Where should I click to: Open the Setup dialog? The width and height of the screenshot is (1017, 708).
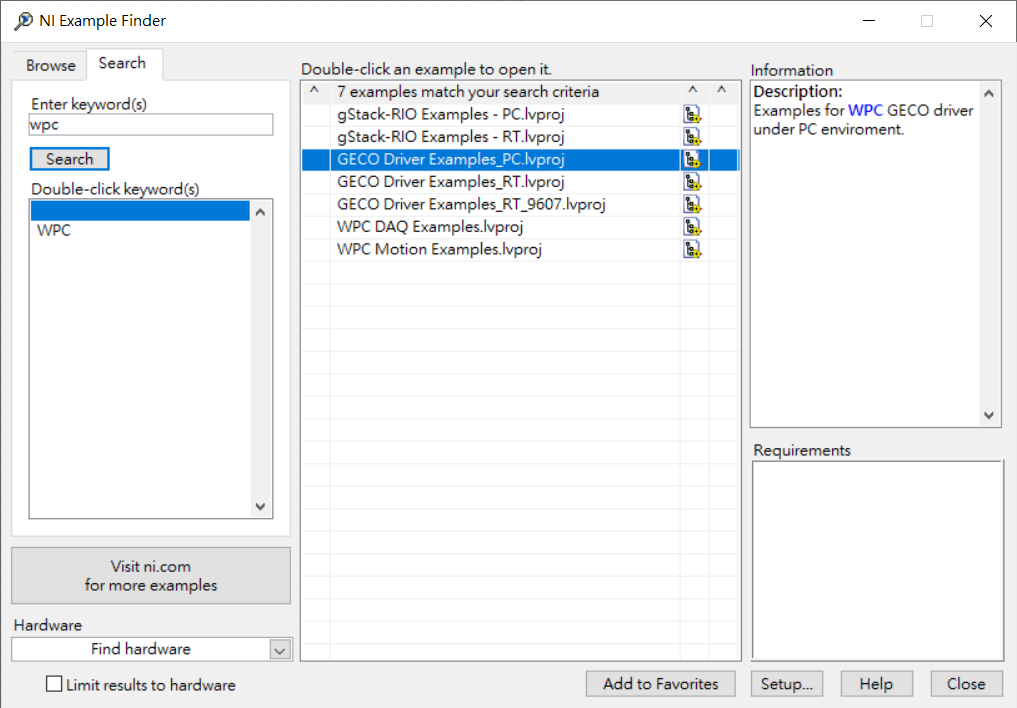click(786, 684)
